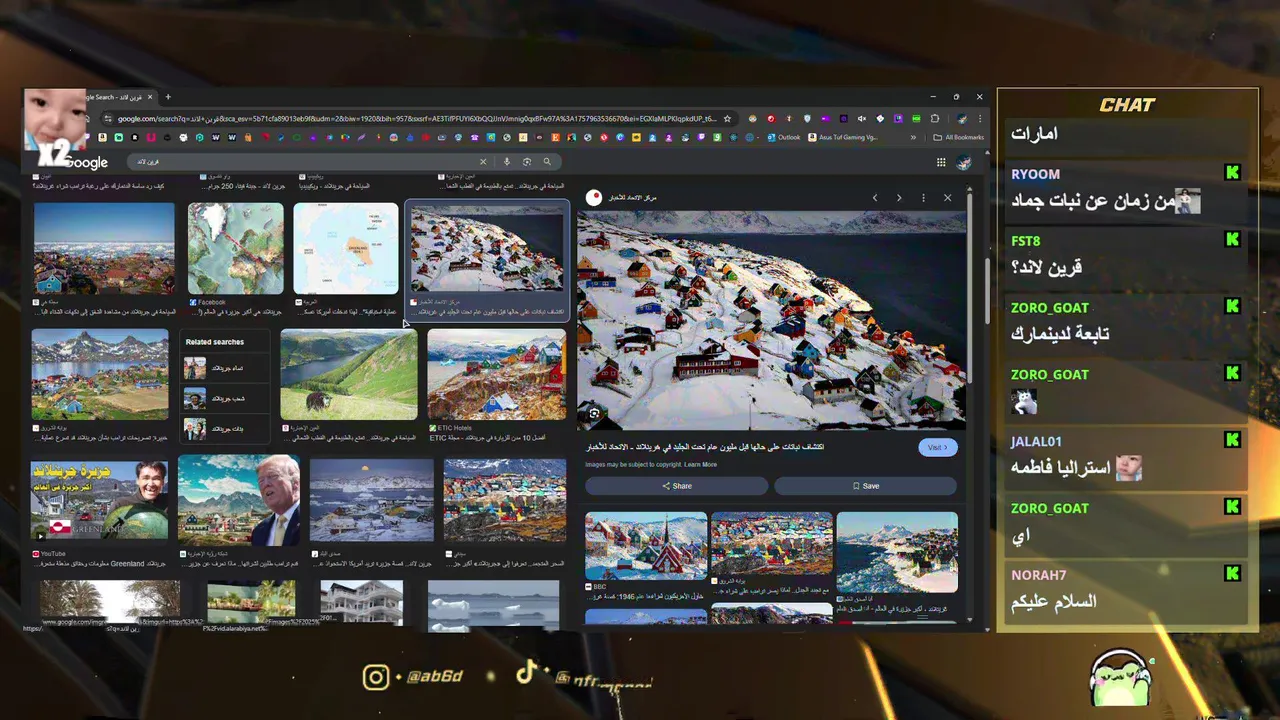This screenshot has width=1280, height=720.
Task: Open the BBC red church related image
Action: 646,545
